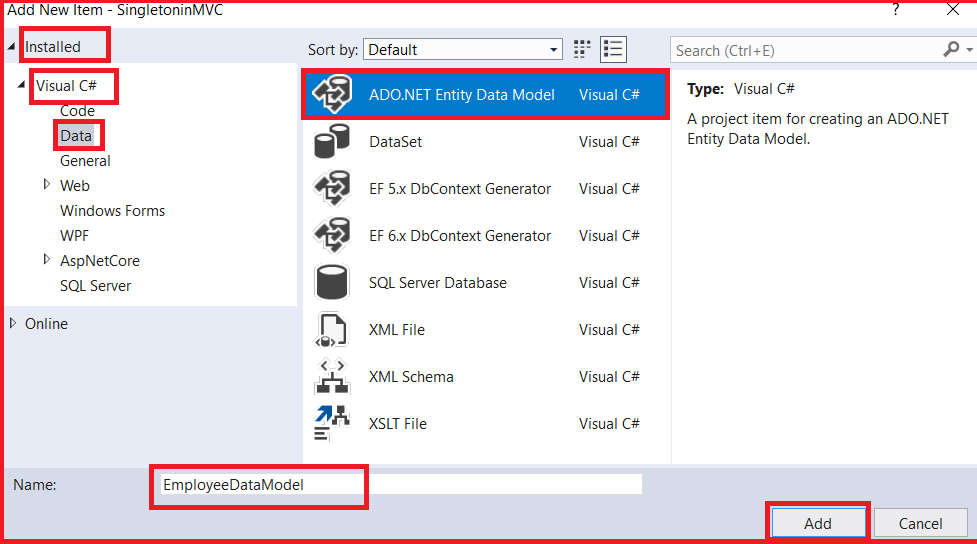Select the SQL Server Database icon
This screenshot has width=977, height=544.
tap(331, 282)
